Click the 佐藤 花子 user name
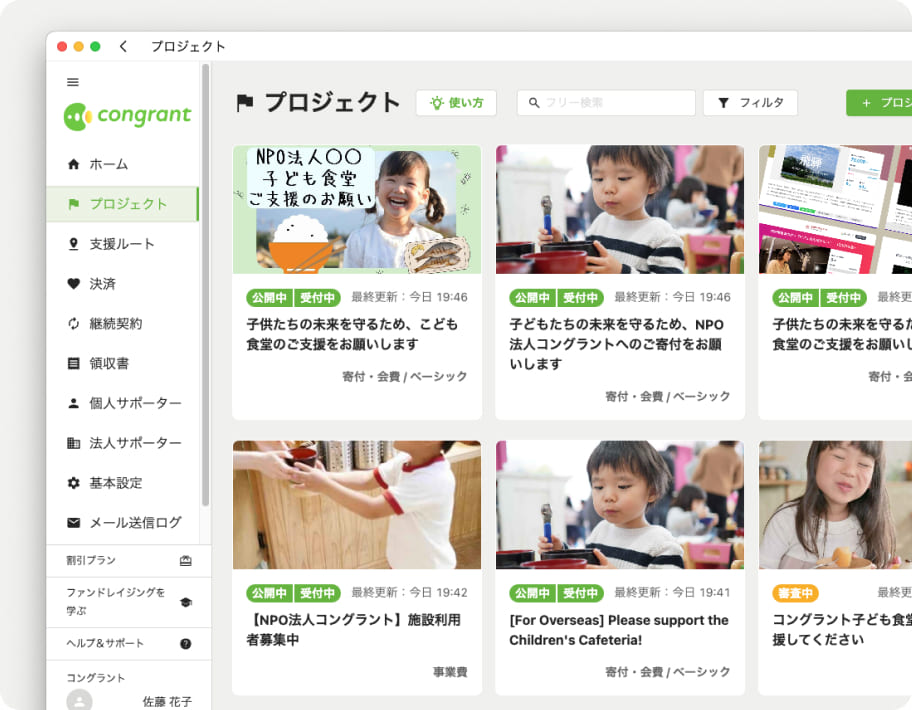The height and width of the screenshot is (710, 912). coord(168,701)
